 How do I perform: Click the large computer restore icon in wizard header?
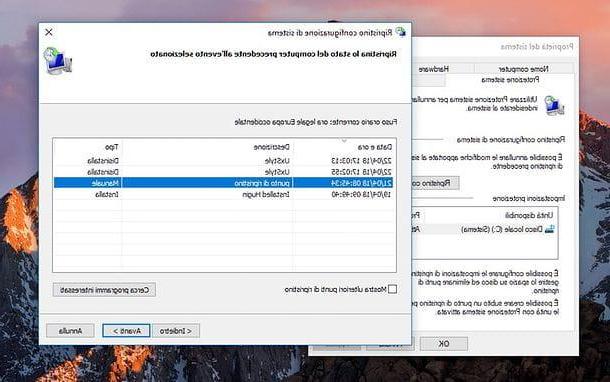[x=58, y=61]
